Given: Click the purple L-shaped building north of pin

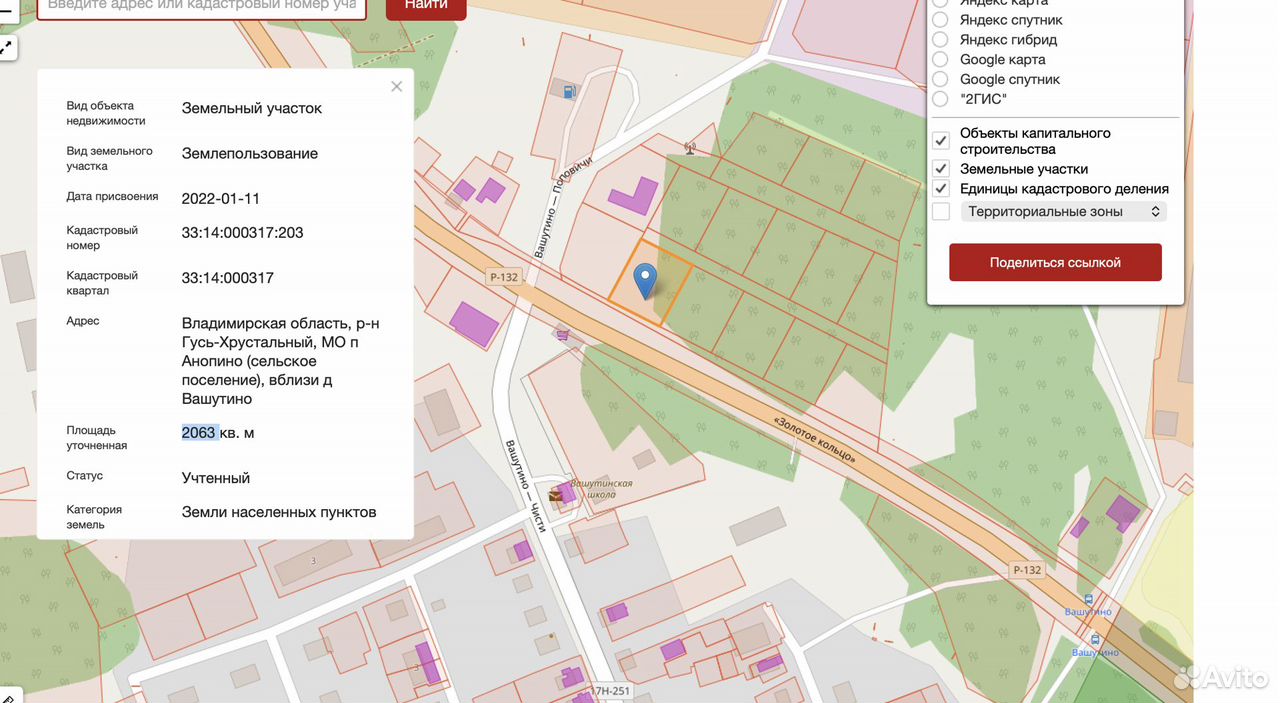Looking at the screenshot, I should 633,195.
